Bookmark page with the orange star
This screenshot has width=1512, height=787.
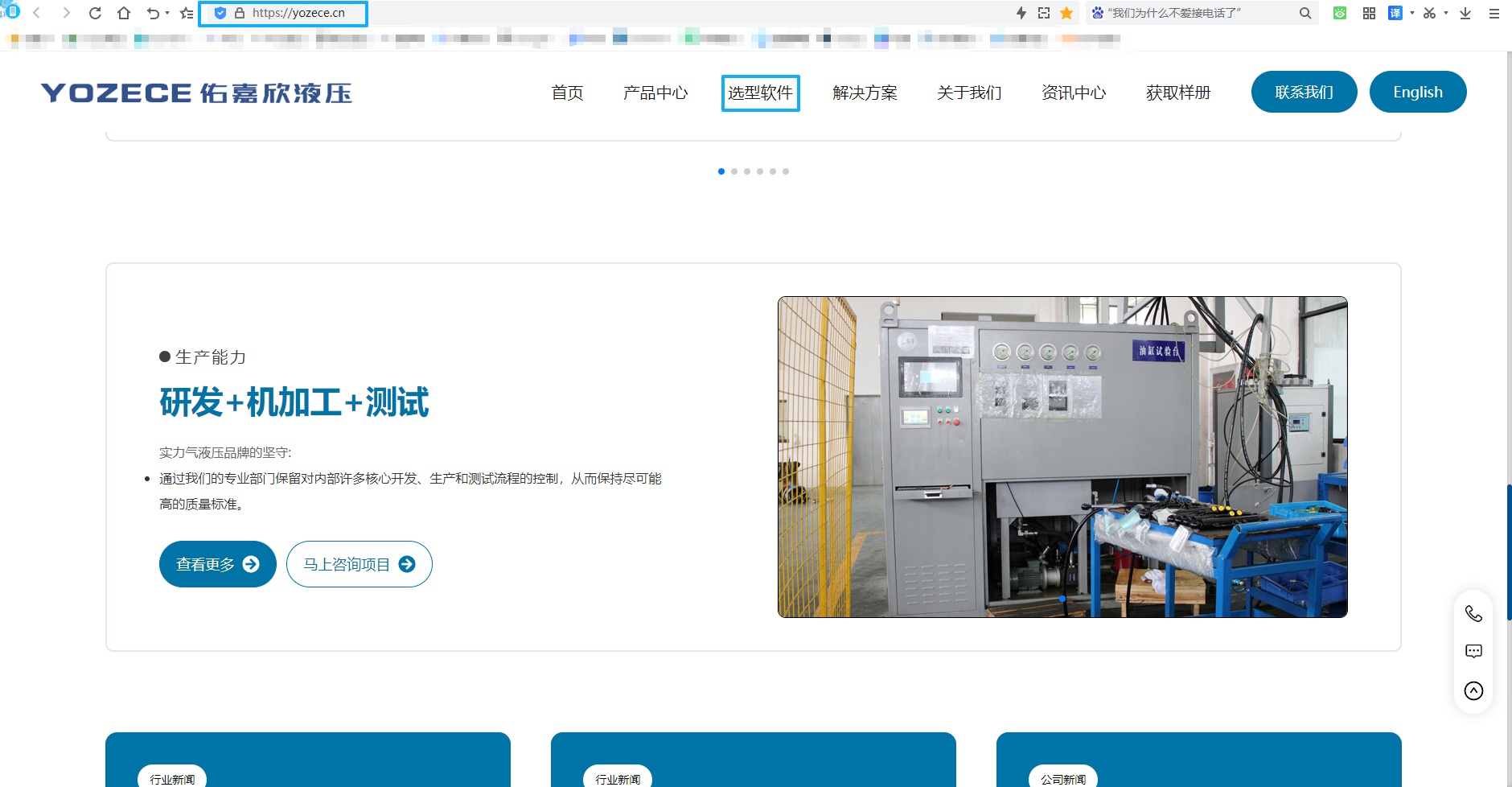pyautogui.click(x=1066, y=13)
